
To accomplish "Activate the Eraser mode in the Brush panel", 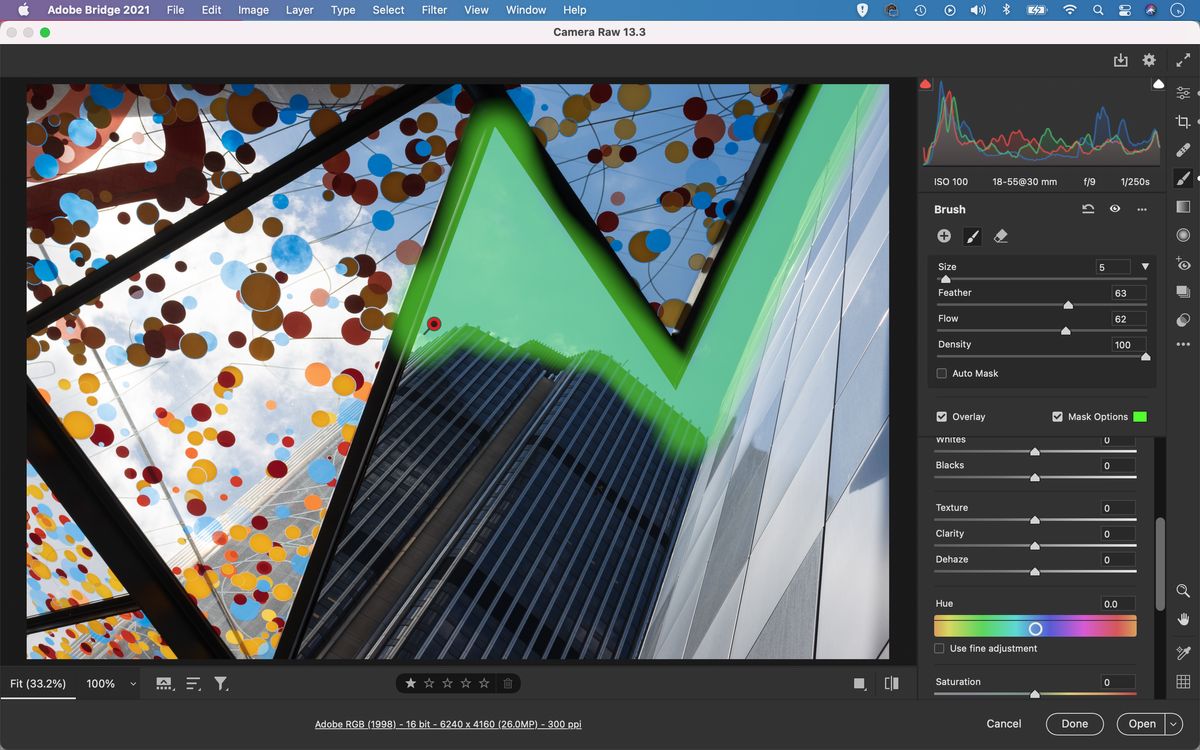I will coord(1001,236).
